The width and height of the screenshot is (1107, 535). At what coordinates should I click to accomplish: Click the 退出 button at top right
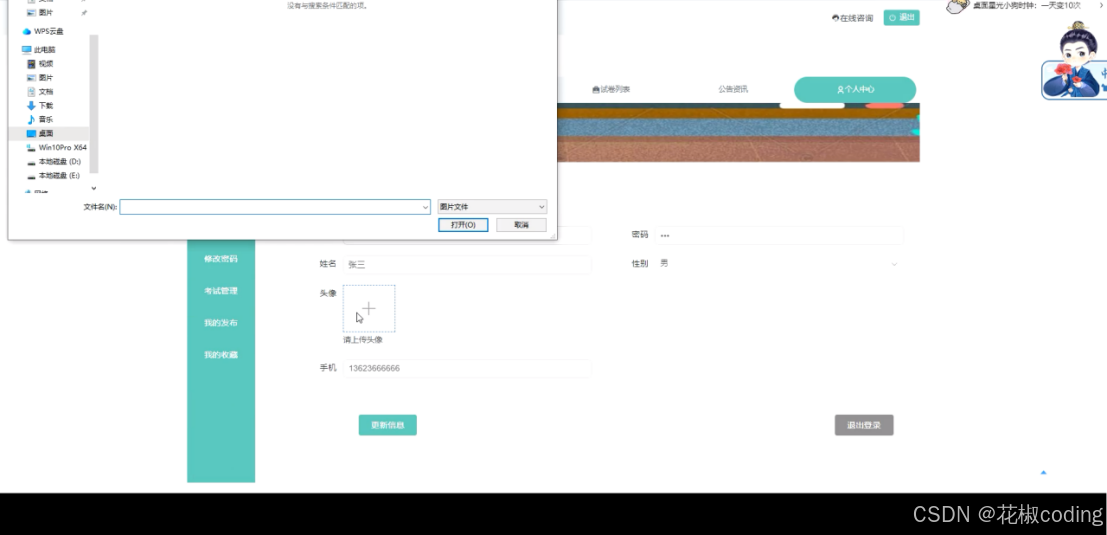902,18
